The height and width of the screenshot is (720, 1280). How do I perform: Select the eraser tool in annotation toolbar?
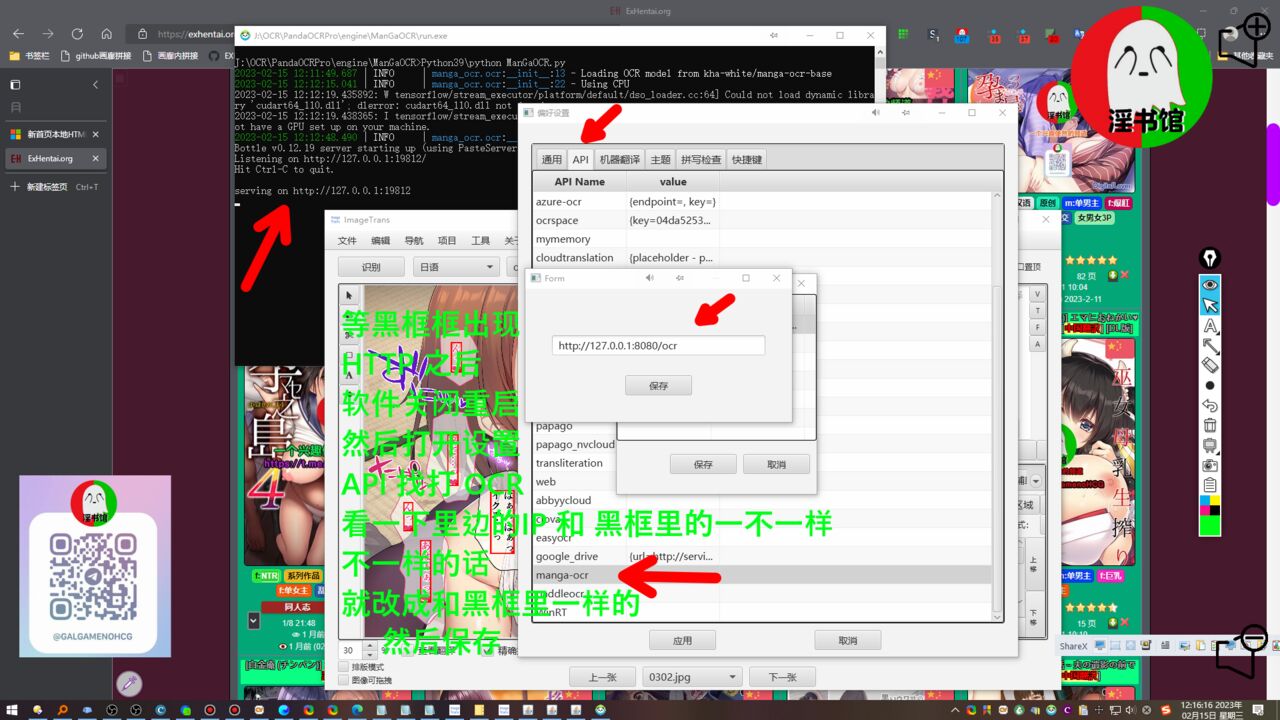(x=1210, y=365)
